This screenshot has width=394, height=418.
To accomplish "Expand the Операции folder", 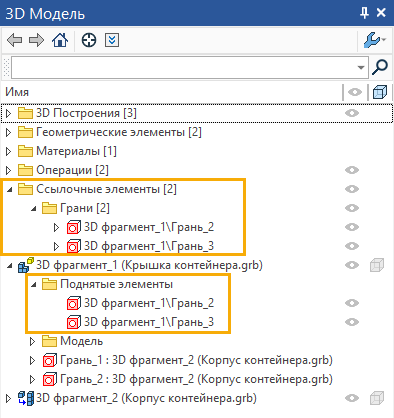I will 9,170.
